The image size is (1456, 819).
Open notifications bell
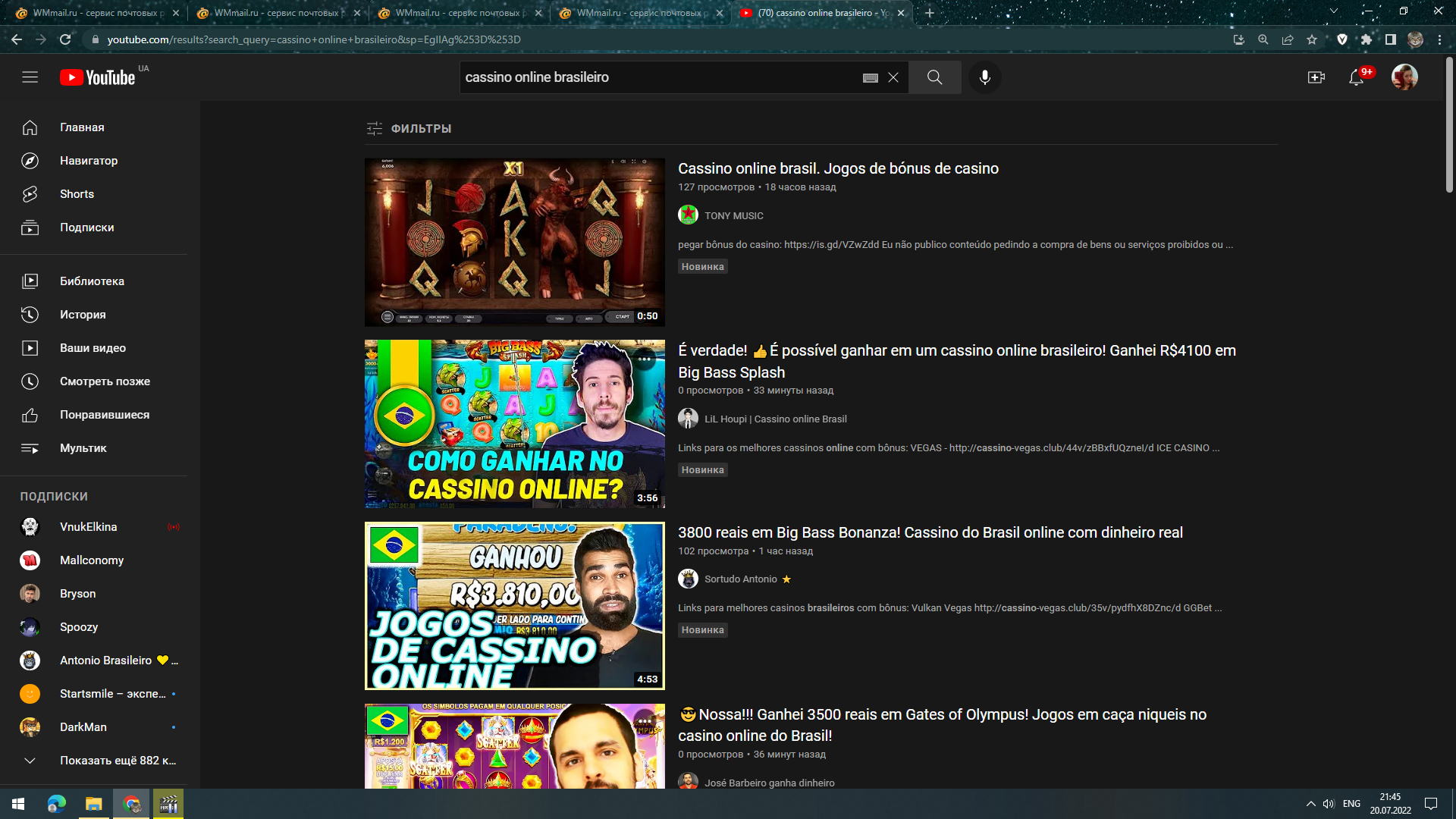(1356, 77)
